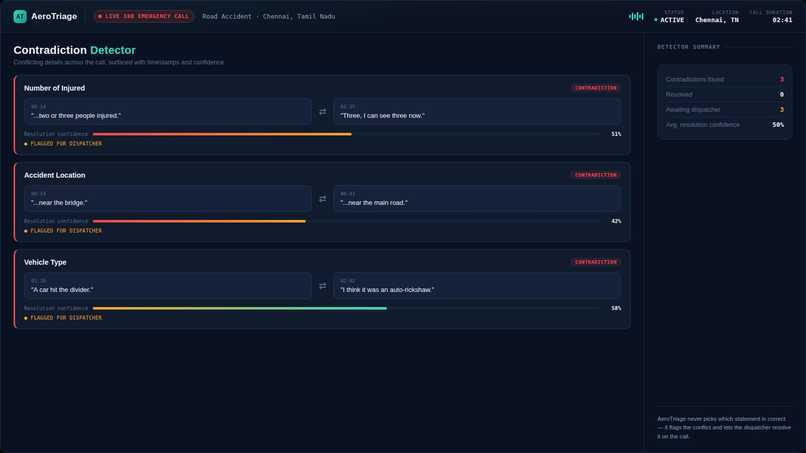
Task: Click the Chennai, TN location value
Action: (717, 20)
